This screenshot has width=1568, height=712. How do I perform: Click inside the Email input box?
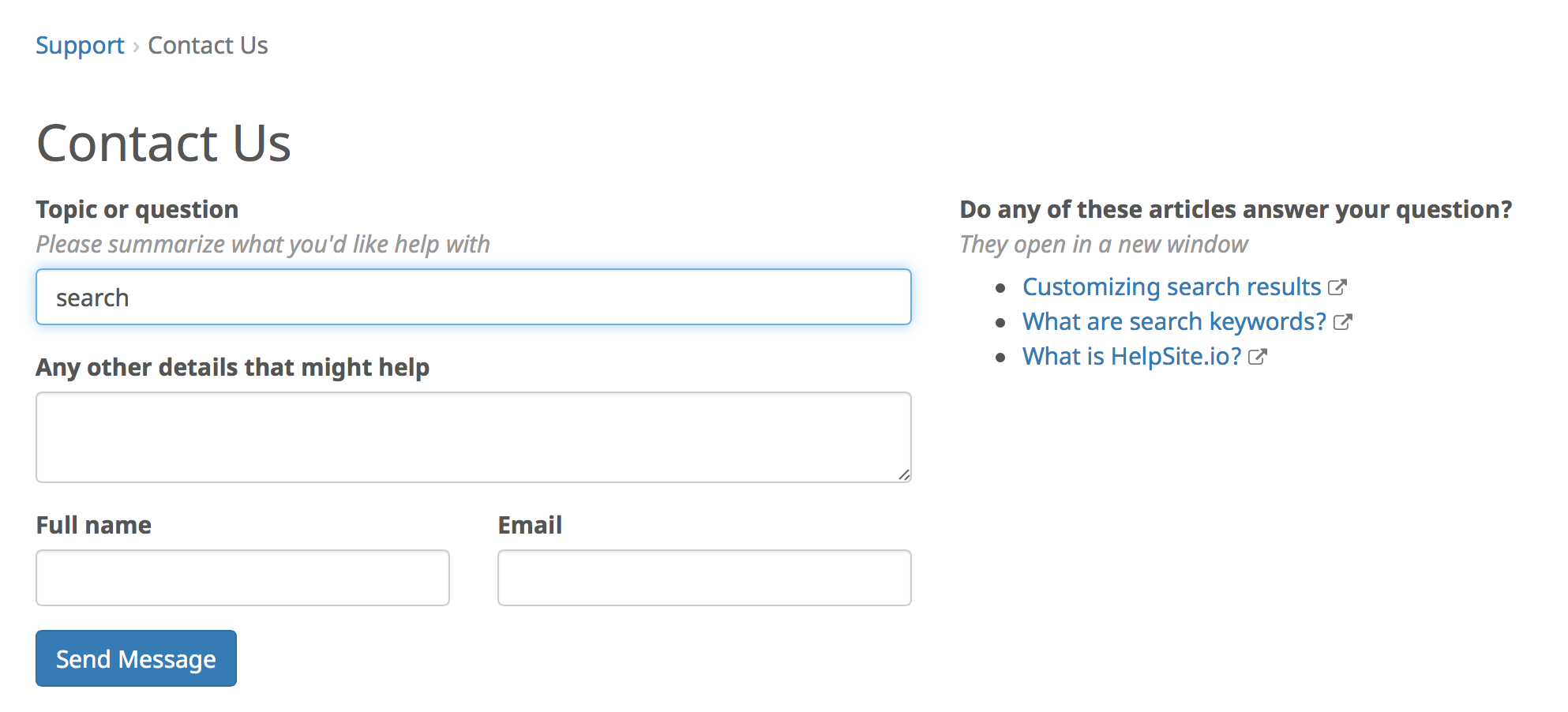704,578
